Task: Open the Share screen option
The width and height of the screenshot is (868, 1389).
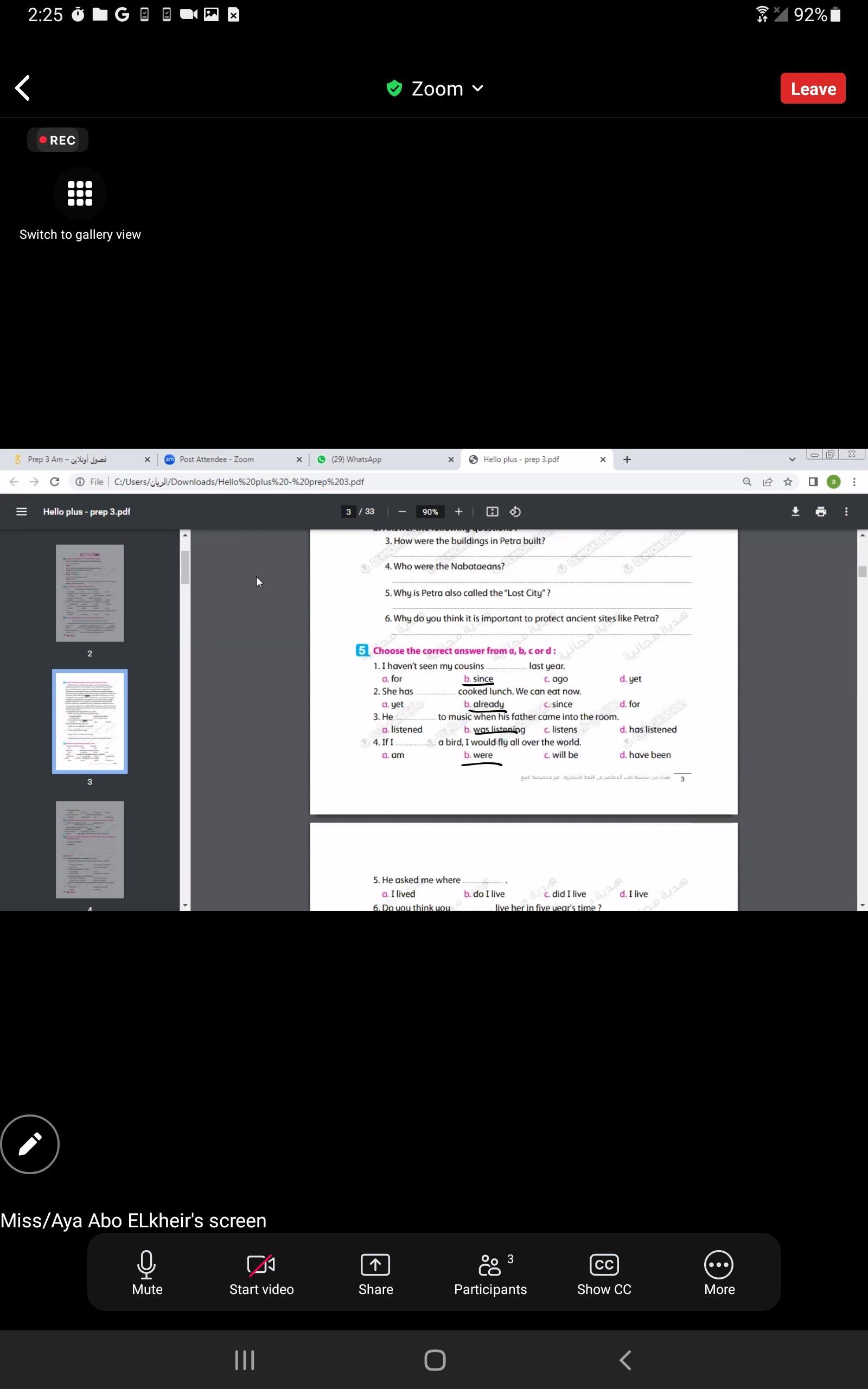Action: point(375,1272)
